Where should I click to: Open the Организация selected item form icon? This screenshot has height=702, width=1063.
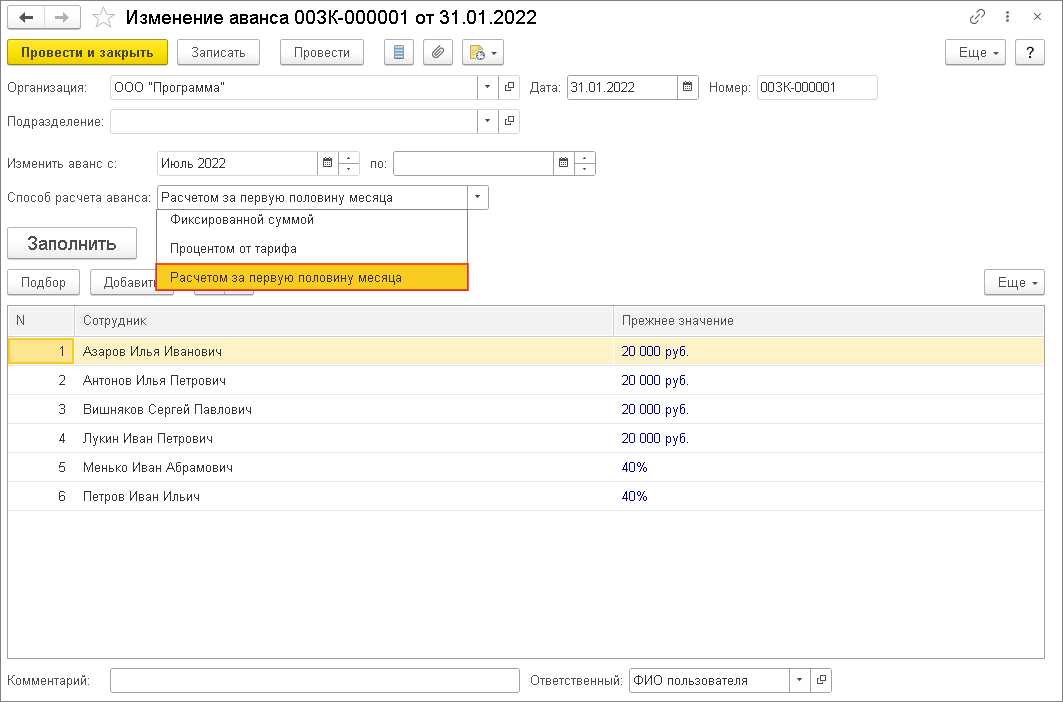[x=509, y=87]
